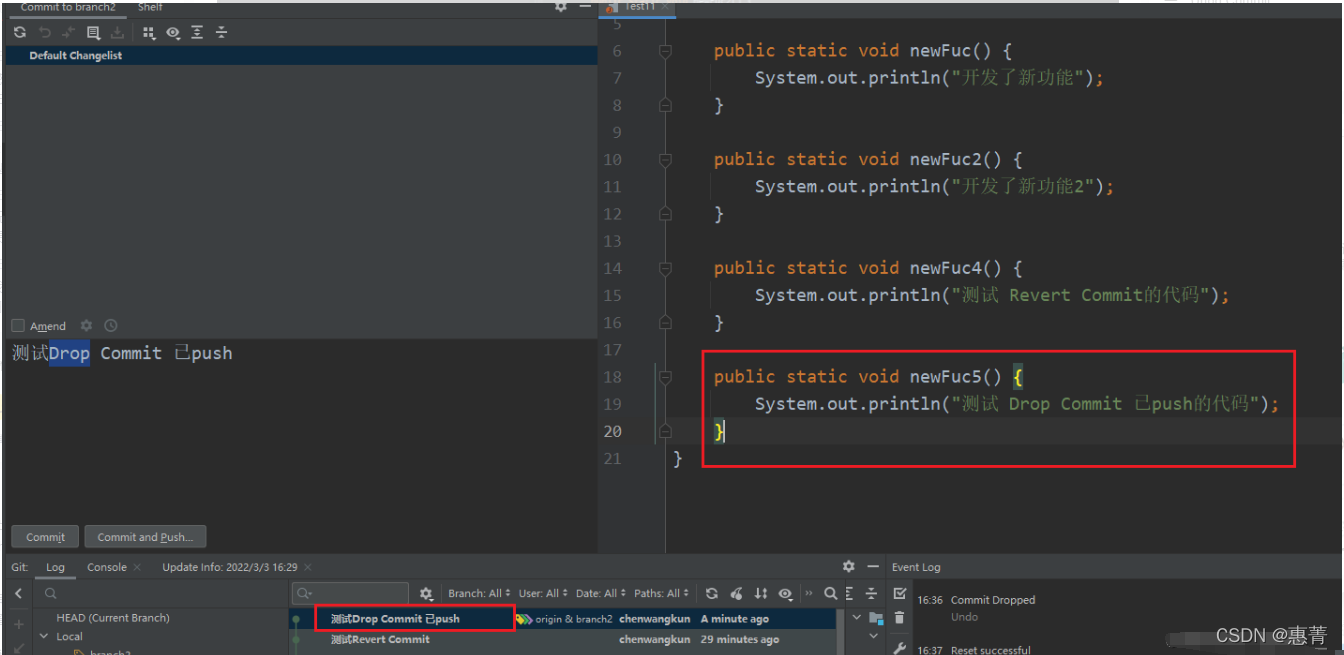Open the Console tab

[106, 567]
